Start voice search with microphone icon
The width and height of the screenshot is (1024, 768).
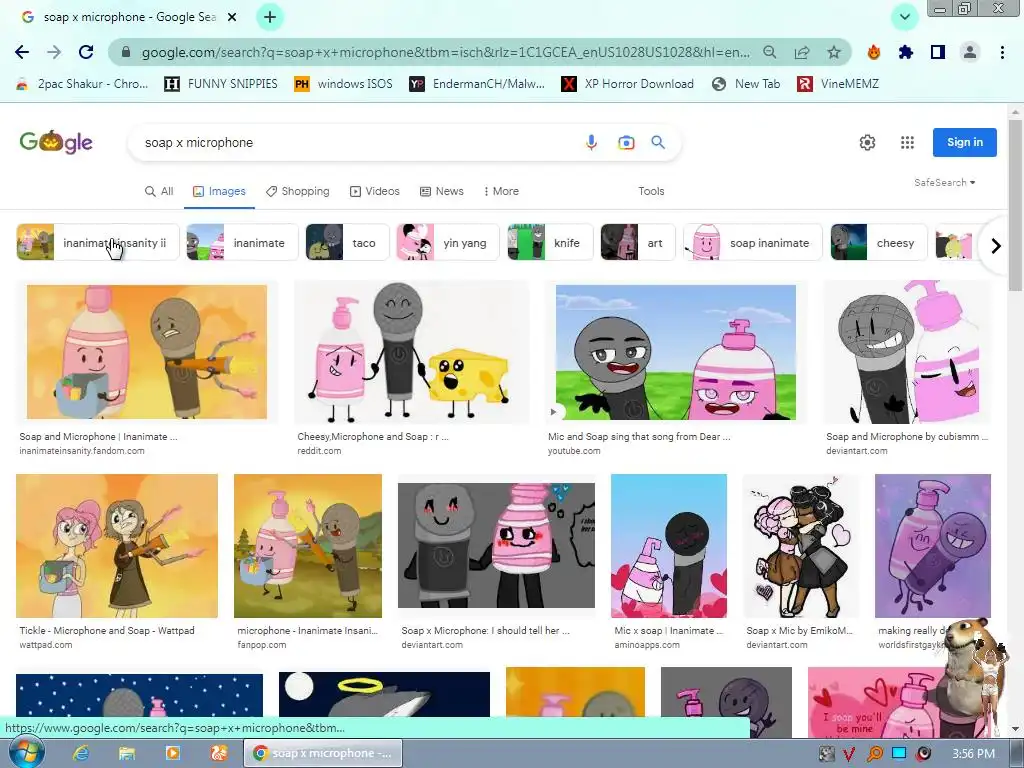[x=591, y=142]
